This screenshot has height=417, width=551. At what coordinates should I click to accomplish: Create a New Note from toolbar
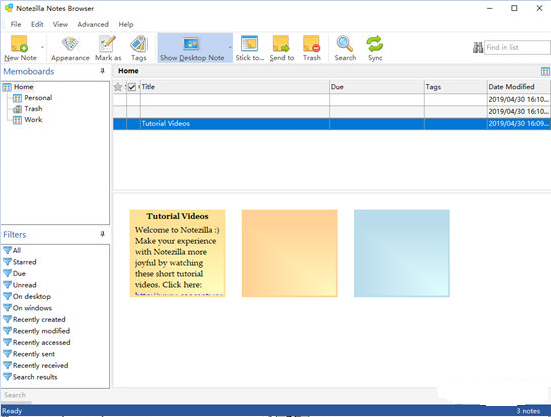coord(20,48)
